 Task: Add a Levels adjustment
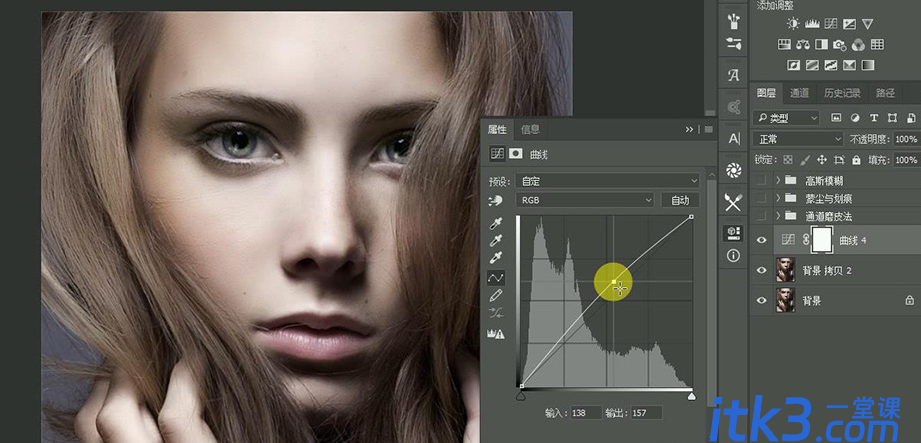(812, 24)
